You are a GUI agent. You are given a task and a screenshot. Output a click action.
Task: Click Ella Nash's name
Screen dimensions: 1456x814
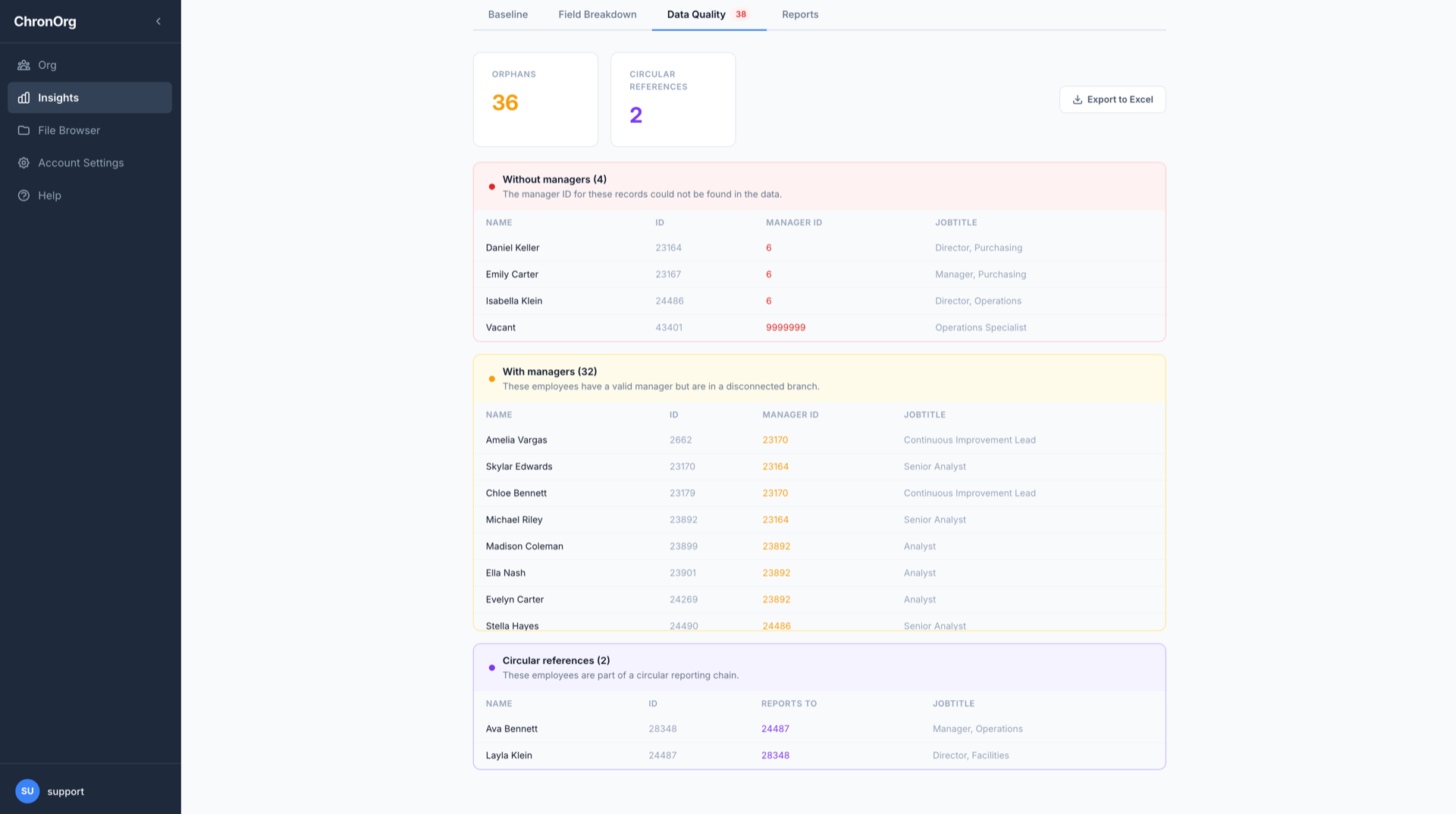(x=505, y=572)
